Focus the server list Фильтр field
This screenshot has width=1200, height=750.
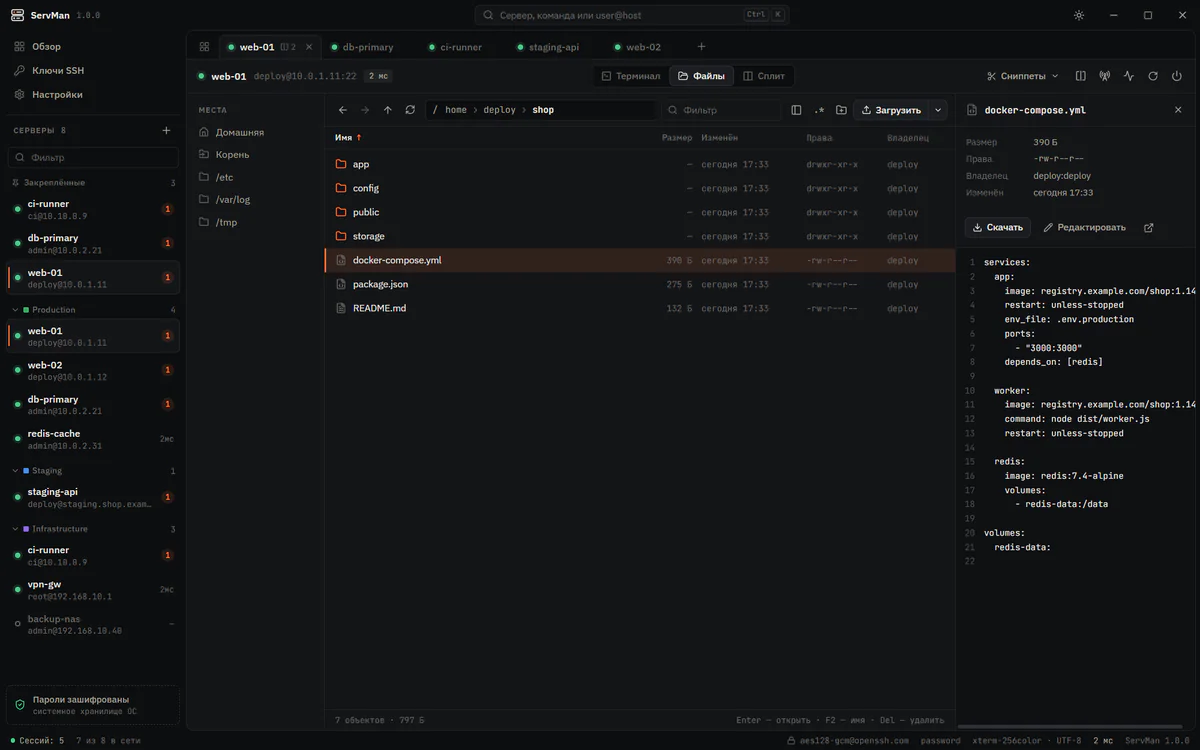(93, 157)
